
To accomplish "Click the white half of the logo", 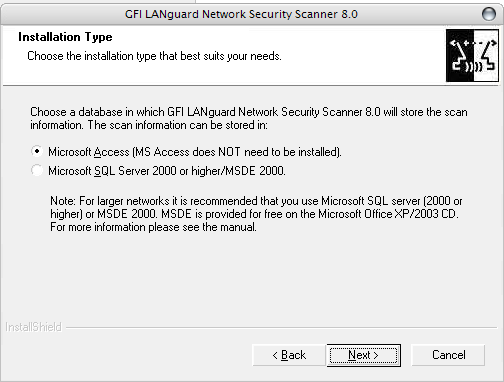I will [x=486, y=55].
